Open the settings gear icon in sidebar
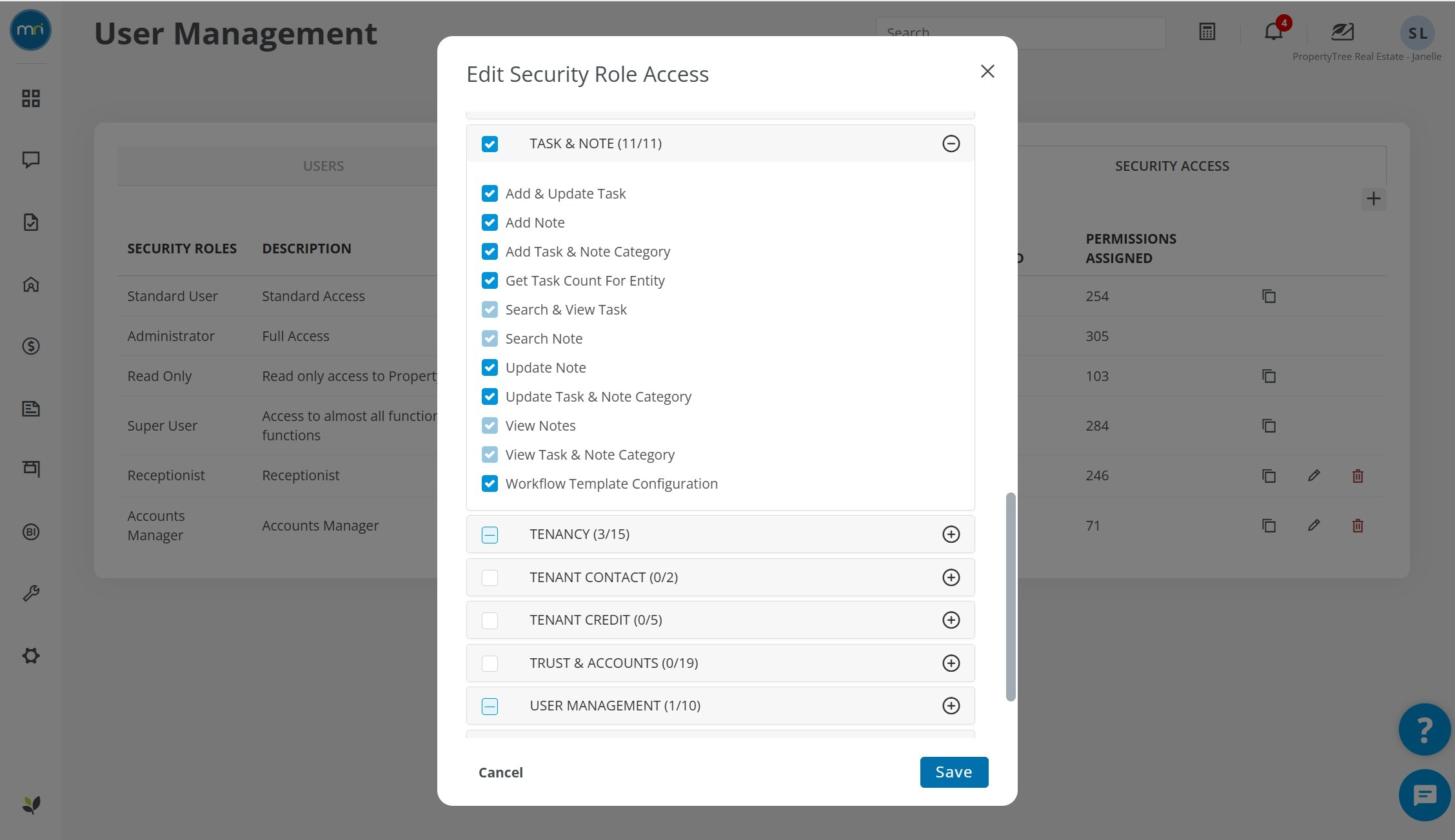 tap(30, 656)
